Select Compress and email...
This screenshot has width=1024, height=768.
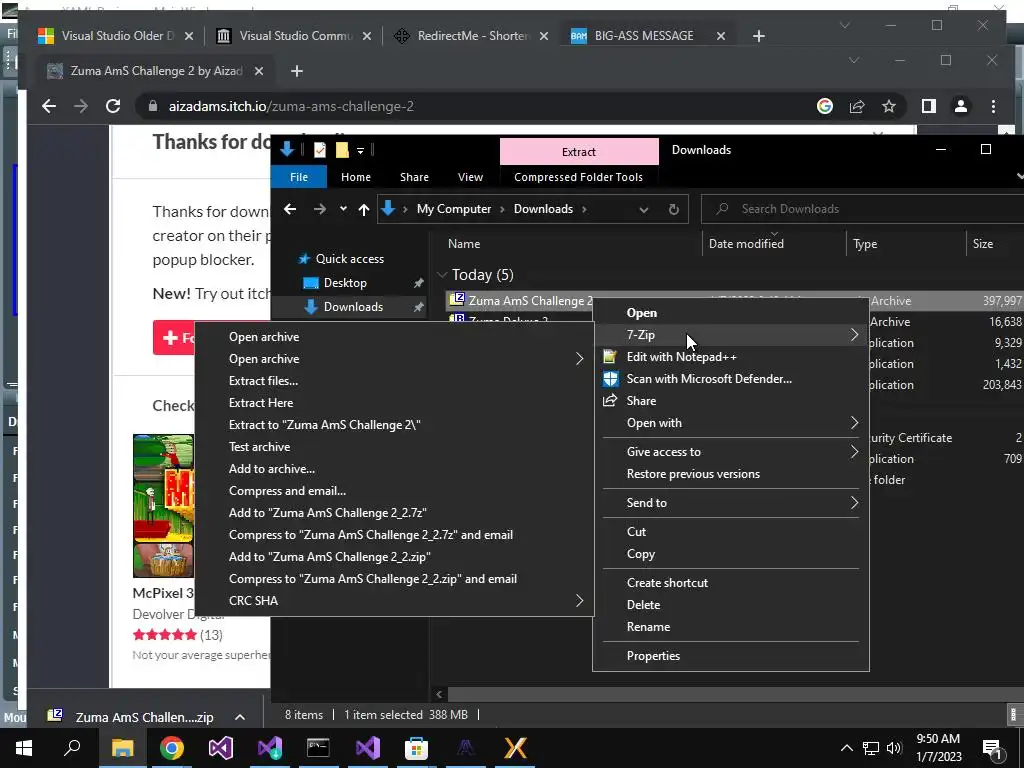[394, 491]
